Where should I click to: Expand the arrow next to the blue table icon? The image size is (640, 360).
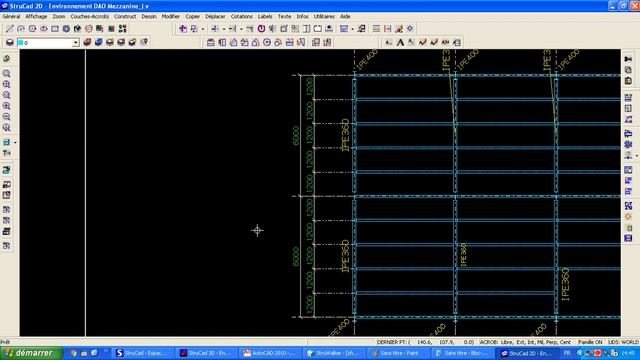click(352, 29)
